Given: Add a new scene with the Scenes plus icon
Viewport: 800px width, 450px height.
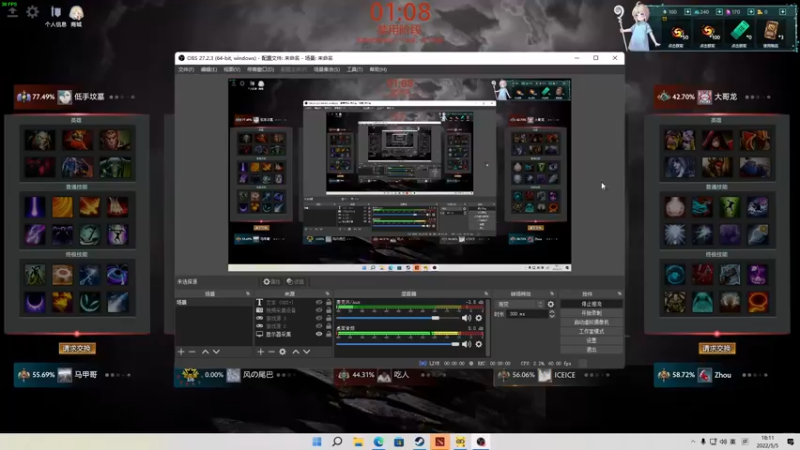Looking at the screenshot, I should click(181, 352).
